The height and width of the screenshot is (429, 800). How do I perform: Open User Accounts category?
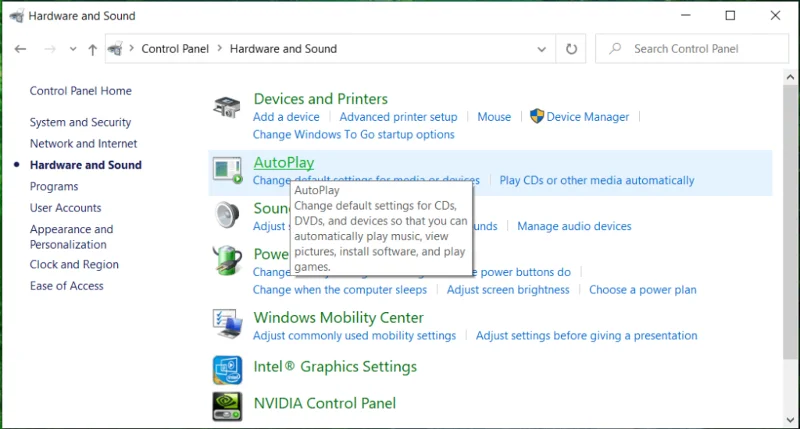tap(65, 208)
